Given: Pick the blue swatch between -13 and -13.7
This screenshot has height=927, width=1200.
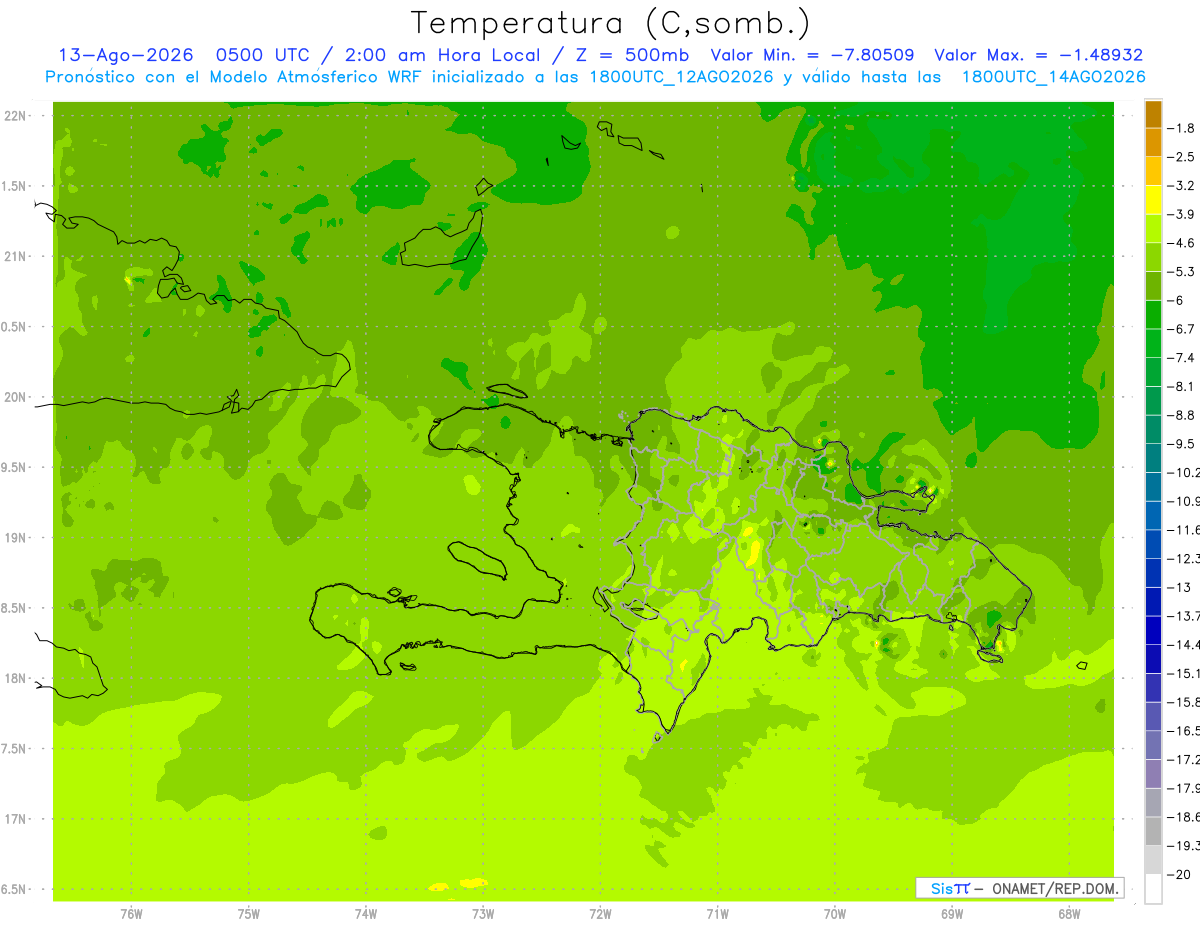Looking at the screenshot, I should click(1153, 602).
